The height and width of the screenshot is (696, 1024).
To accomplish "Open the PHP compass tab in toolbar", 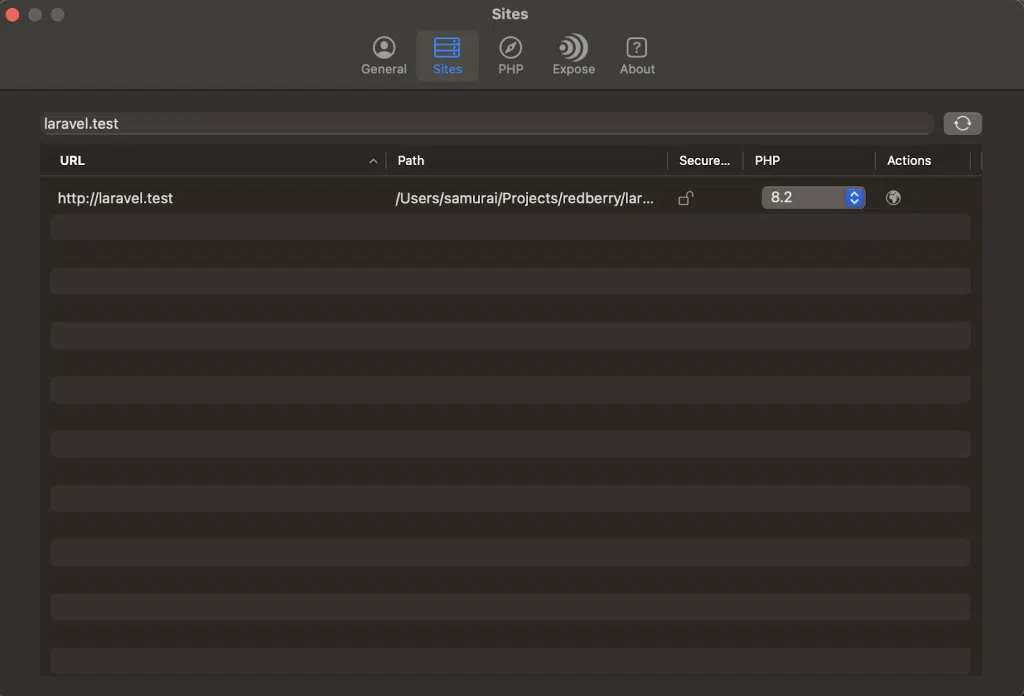I will coord(510,56).
